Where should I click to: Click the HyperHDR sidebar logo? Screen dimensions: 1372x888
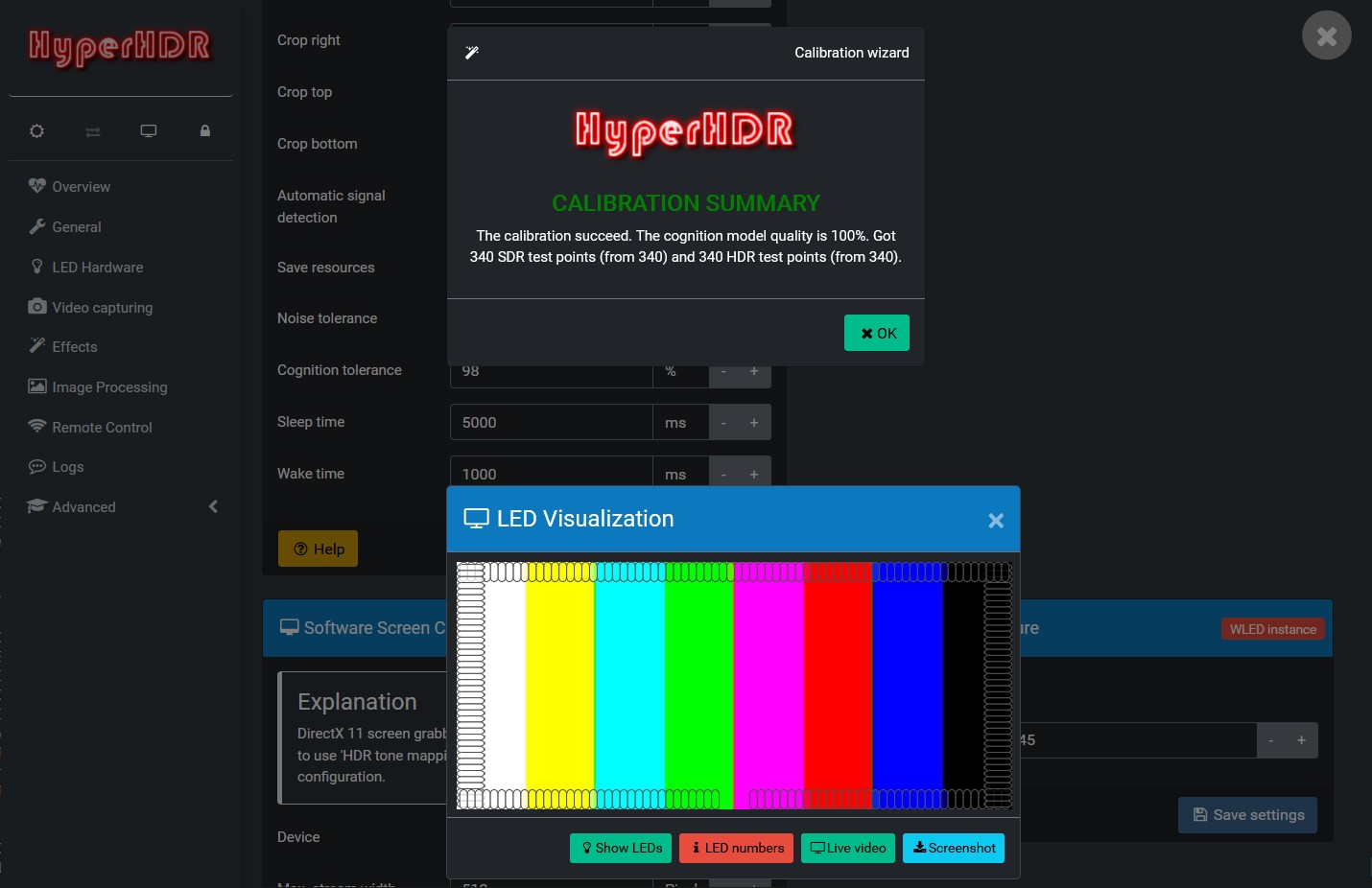point(120,47)
